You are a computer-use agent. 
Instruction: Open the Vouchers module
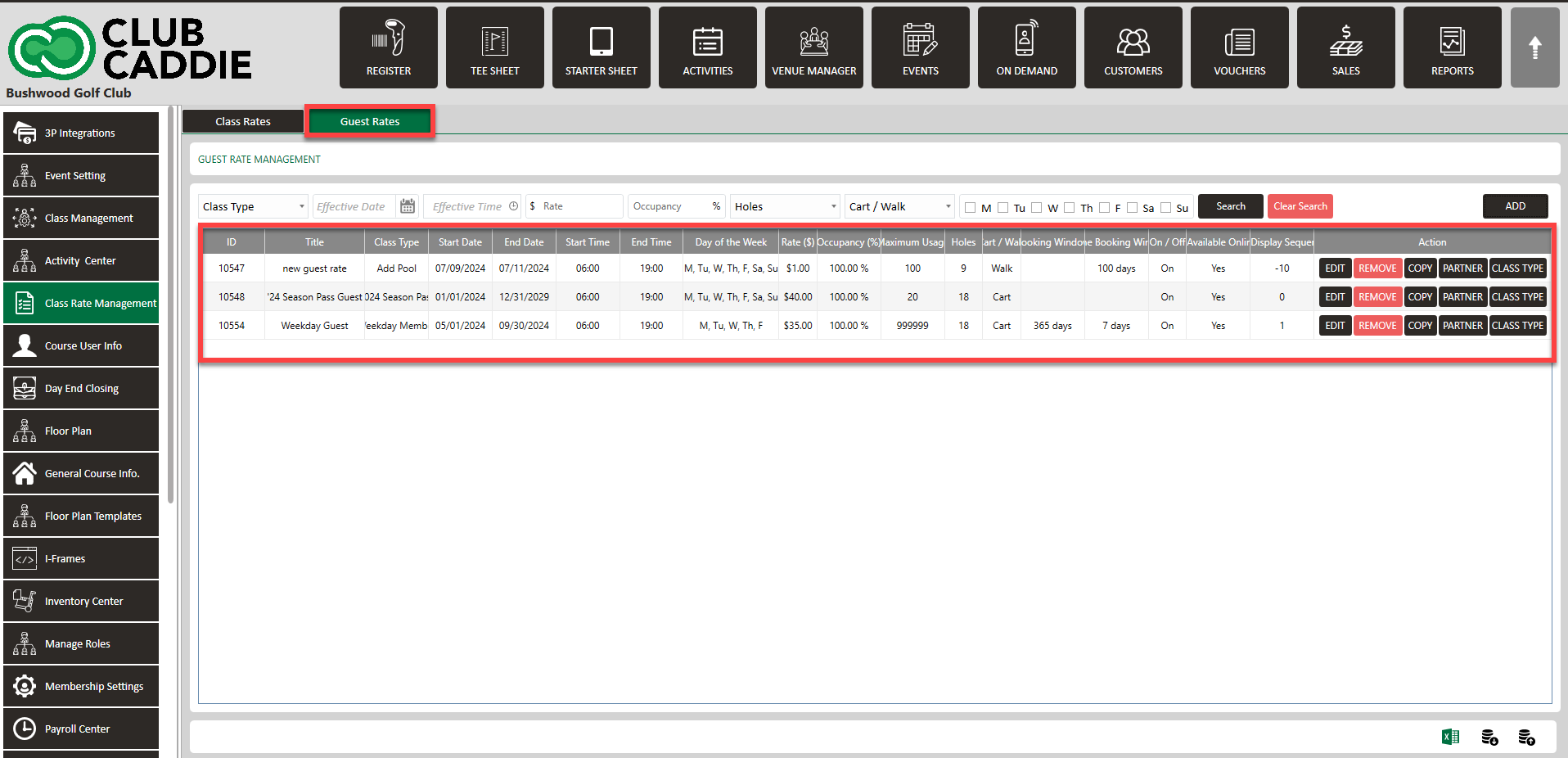[x=1240, y=47]
